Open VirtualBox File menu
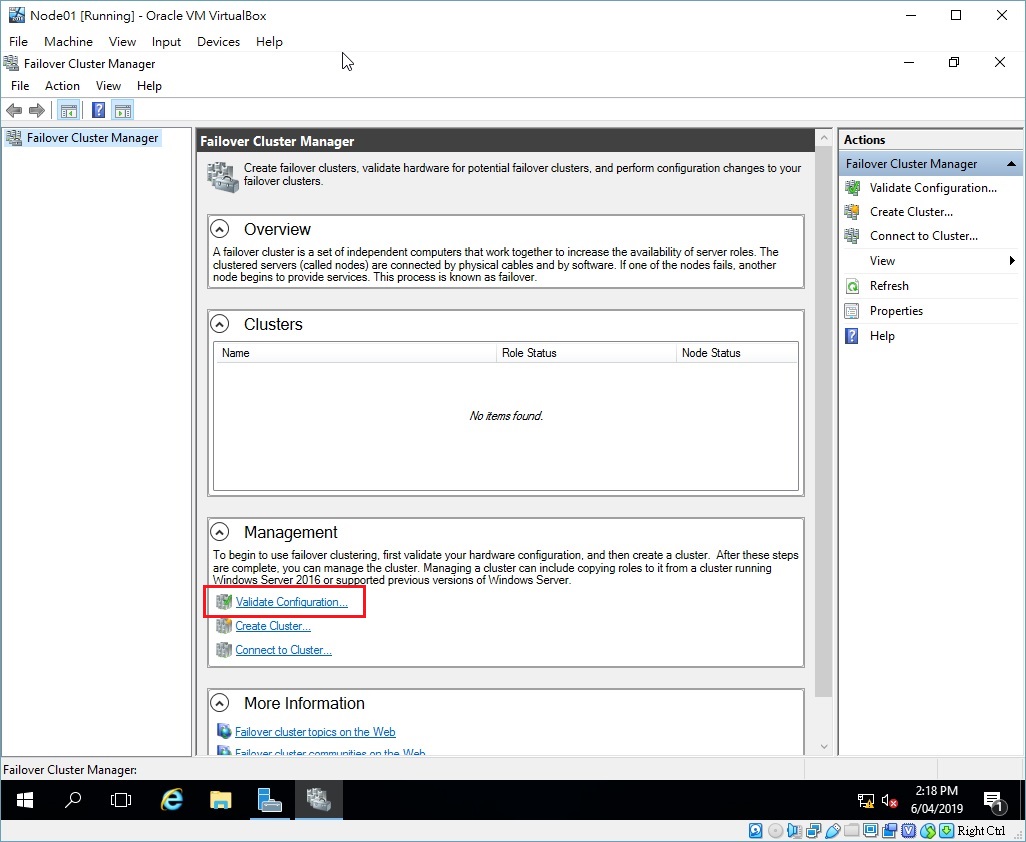The width and height of the screenshot is (1026, 842). point(18,41)
